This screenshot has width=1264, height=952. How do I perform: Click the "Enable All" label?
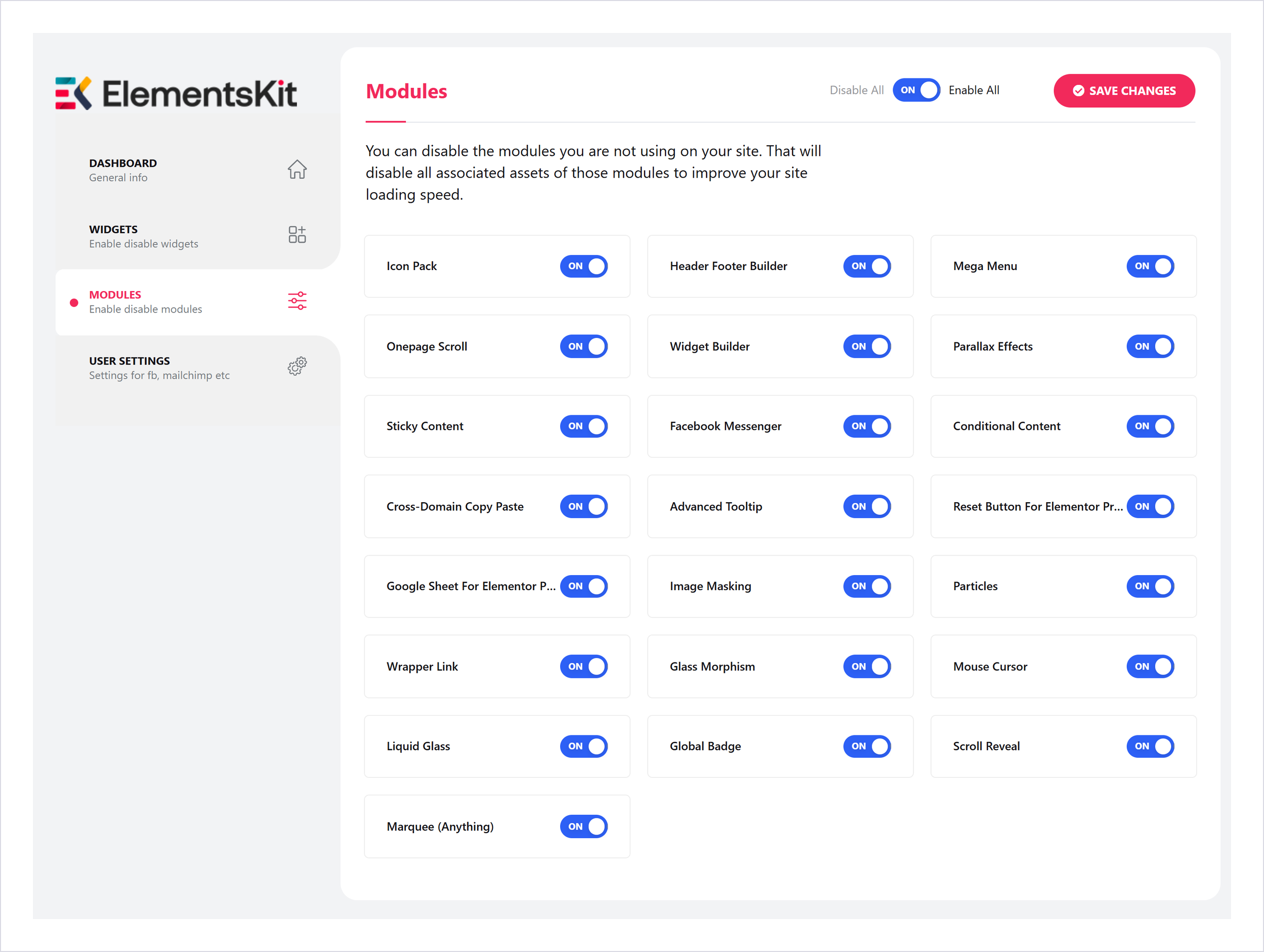974,90
